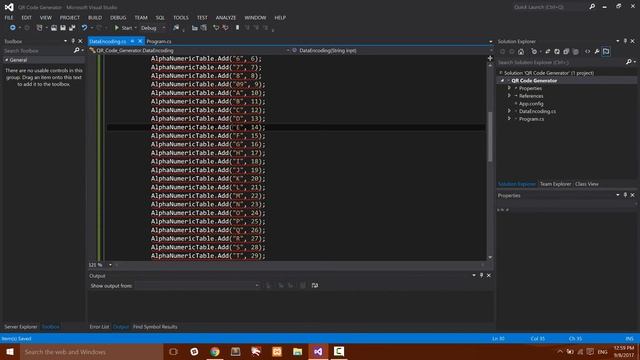This screenshot has height=360, width=640.
Task: Toggle Show All Files in Solution Explorer
Action: (x=576, y=51)
